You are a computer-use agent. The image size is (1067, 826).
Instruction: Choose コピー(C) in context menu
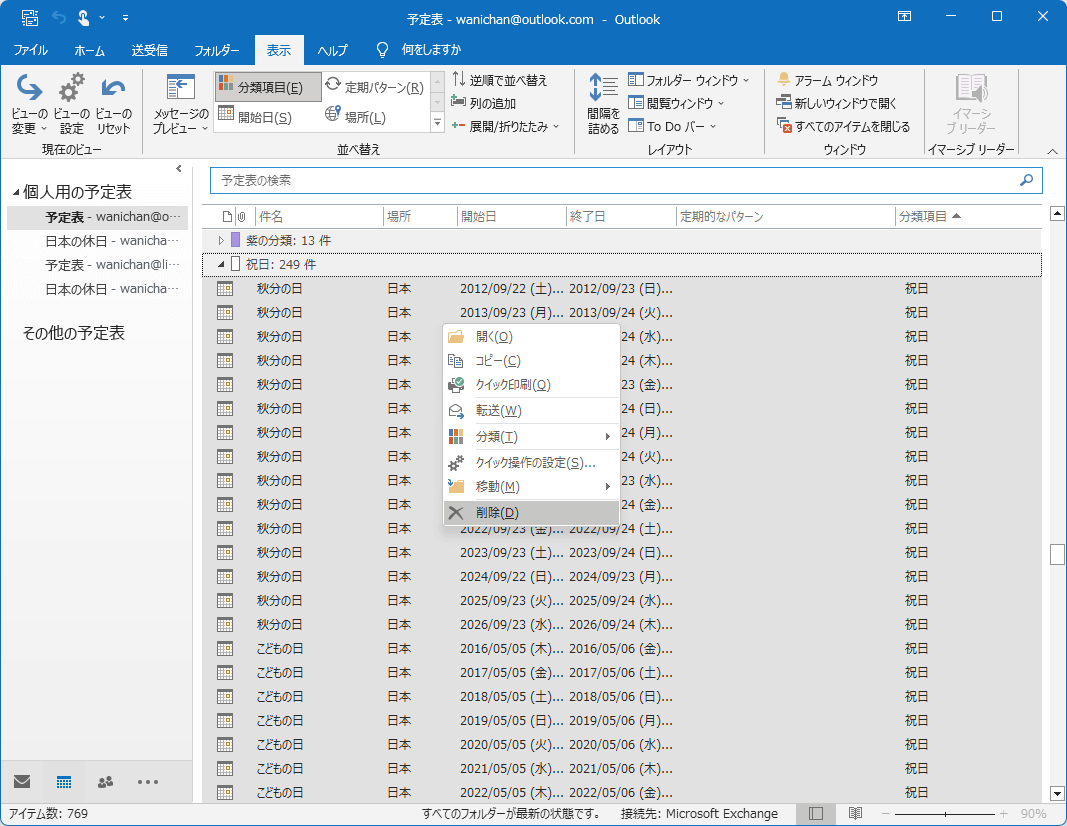pos(531,361)
